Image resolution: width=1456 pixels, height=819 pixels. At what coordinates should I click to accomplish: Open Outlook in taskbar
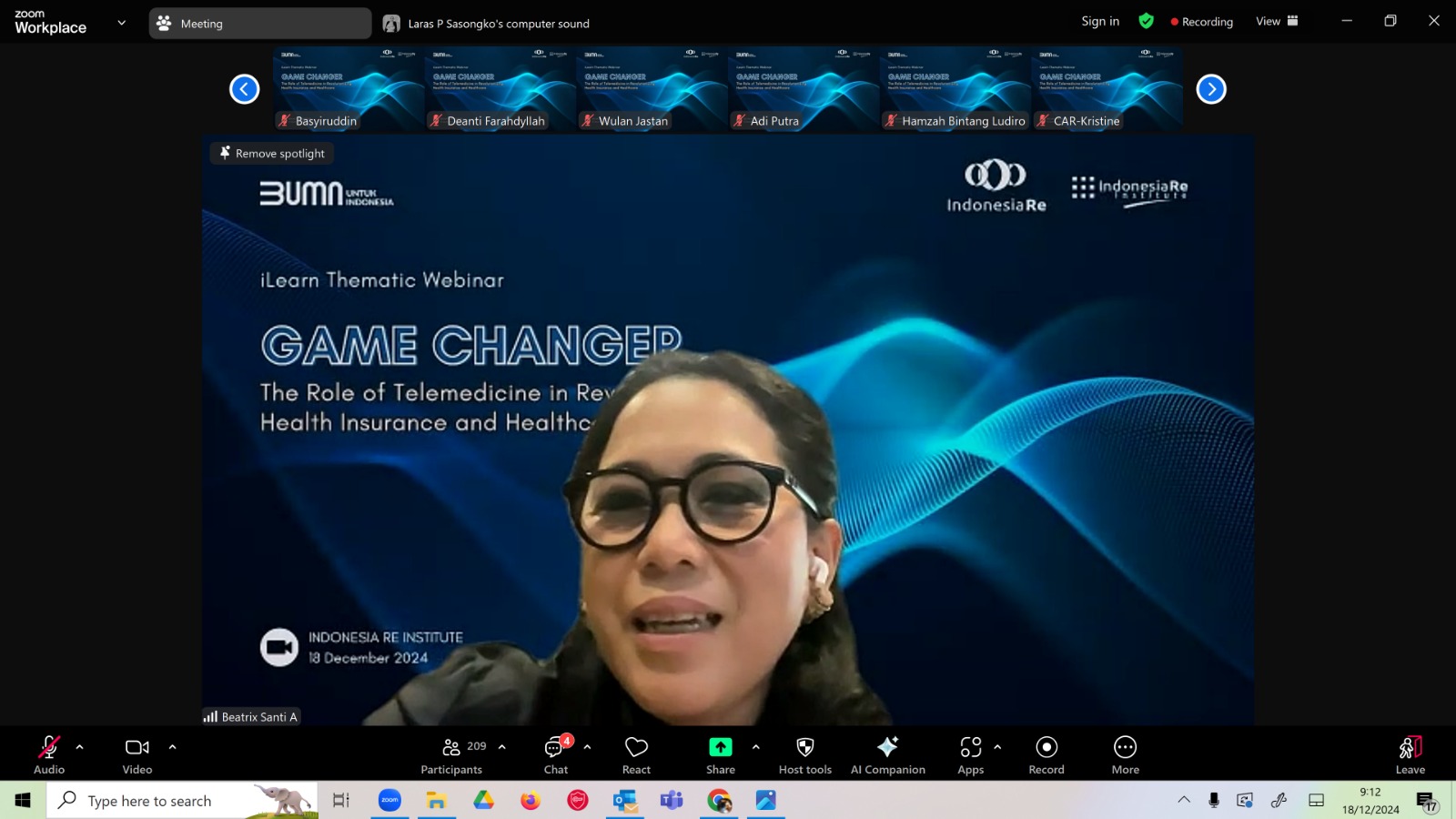click(x=625, y=801)
